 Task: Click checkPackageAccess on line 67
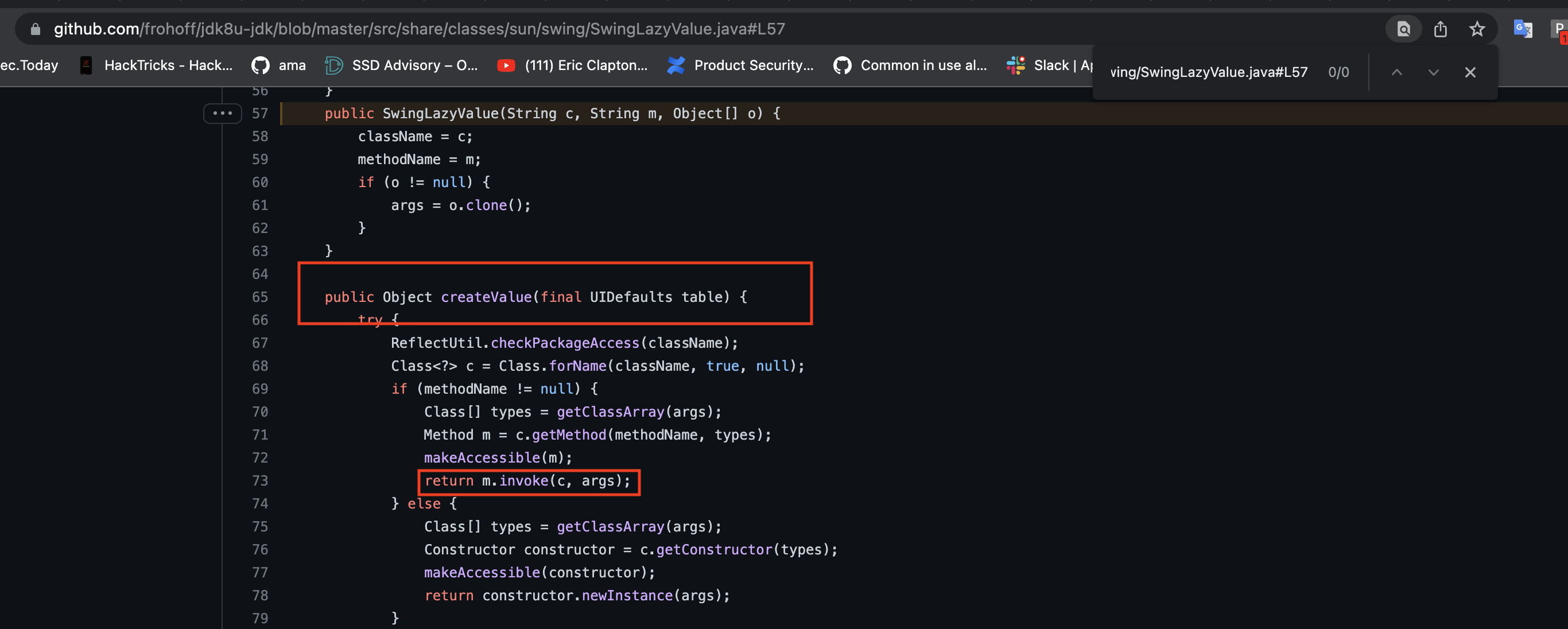(565, 343)
